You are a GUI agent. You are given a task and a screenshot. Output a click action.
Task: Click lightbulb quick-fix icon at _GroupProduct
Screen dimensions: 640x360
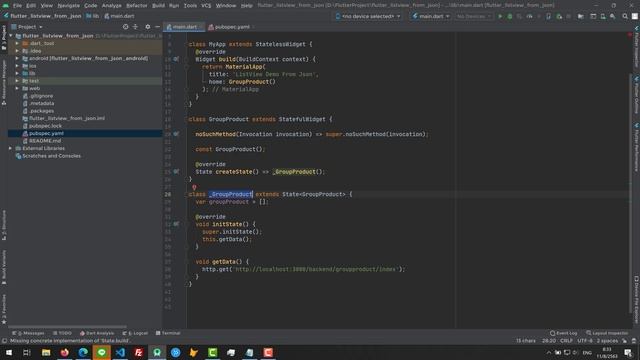pos(194,187)
